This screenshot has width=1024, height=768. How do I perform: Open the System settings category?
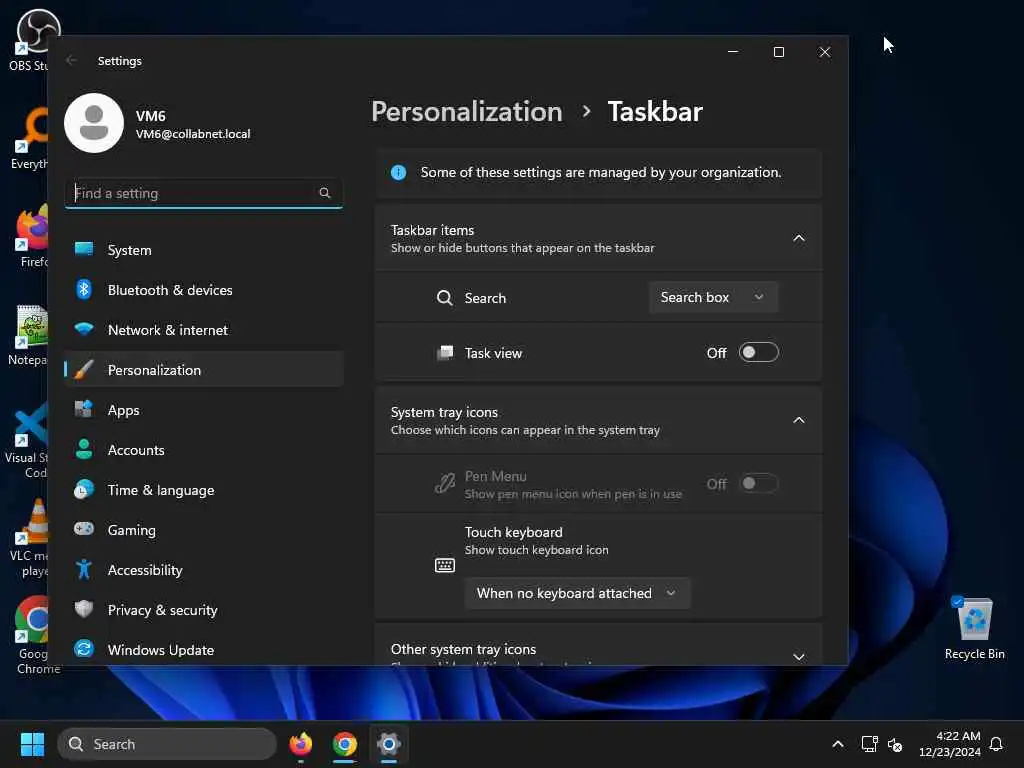click(204, 250)
